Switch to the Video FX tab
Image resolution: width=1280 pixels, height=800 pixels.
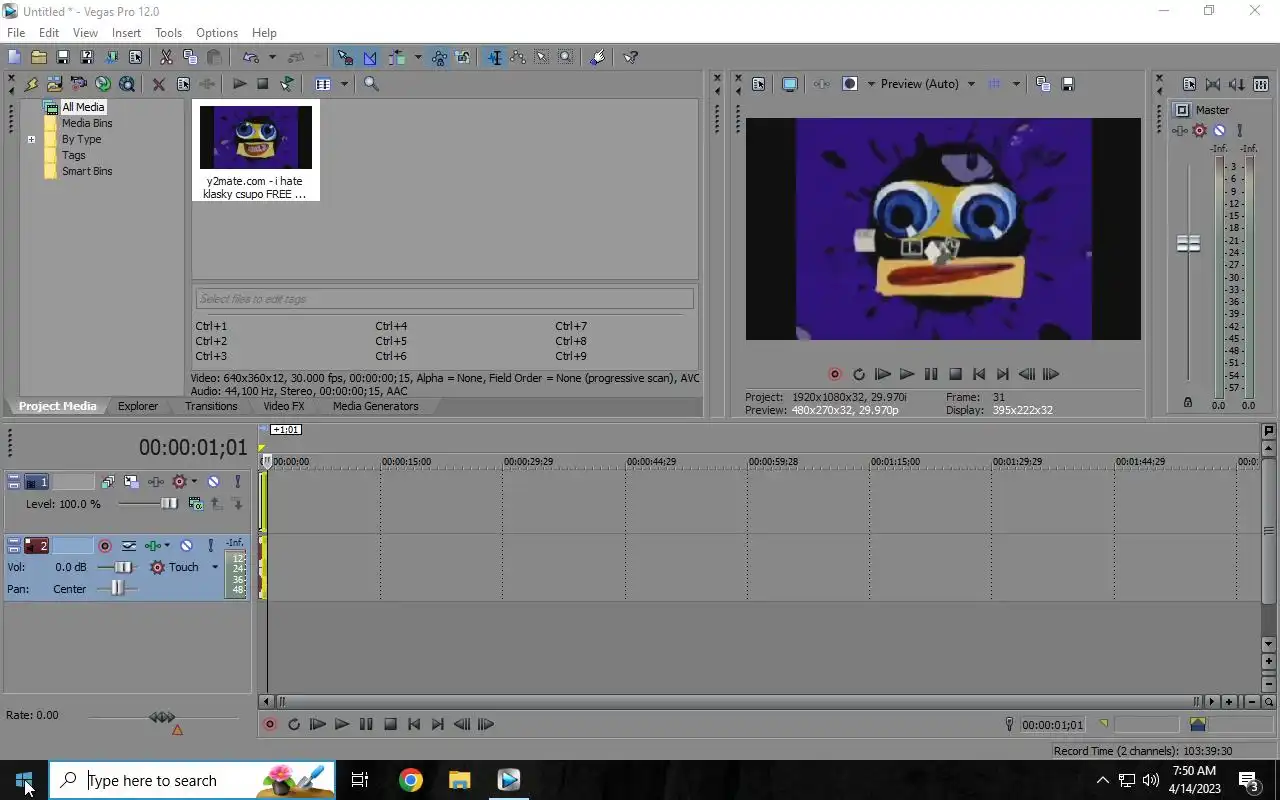point(284,406)
